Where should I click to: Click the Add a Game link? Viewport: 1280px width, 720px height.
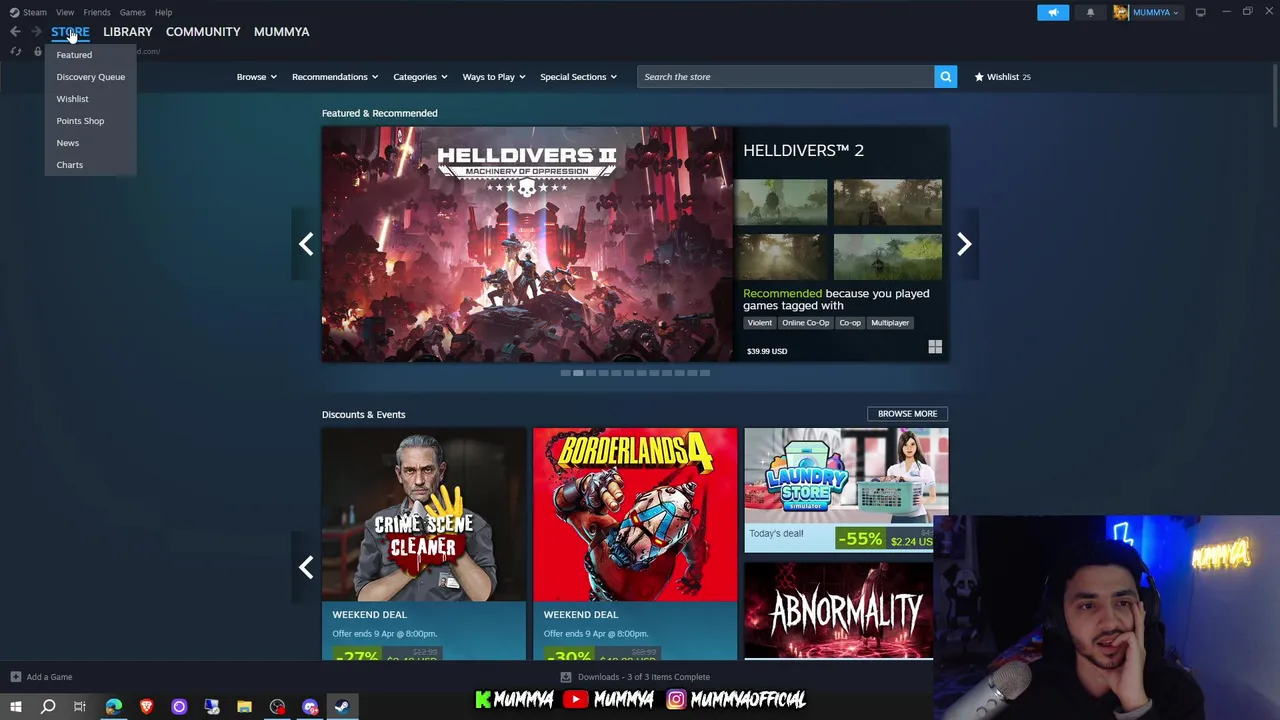coord(49,677)
